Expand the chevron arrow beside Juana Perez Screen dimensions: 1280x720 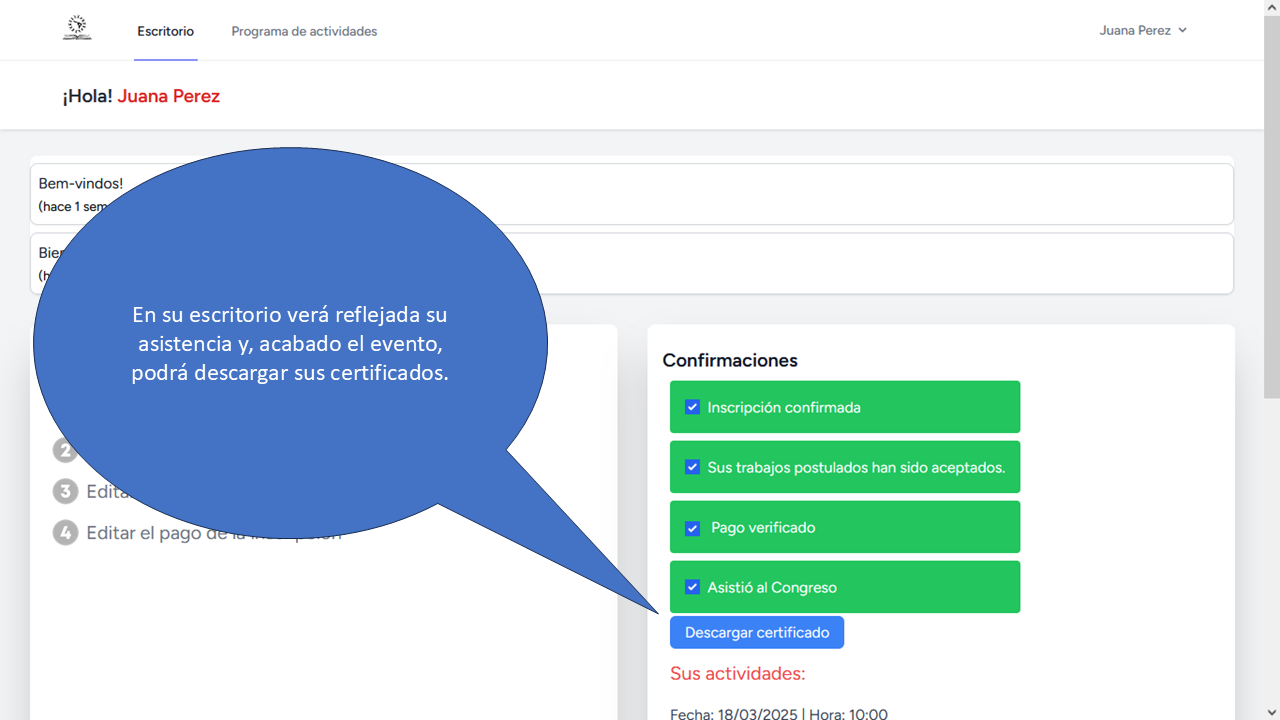[1182, 31]
